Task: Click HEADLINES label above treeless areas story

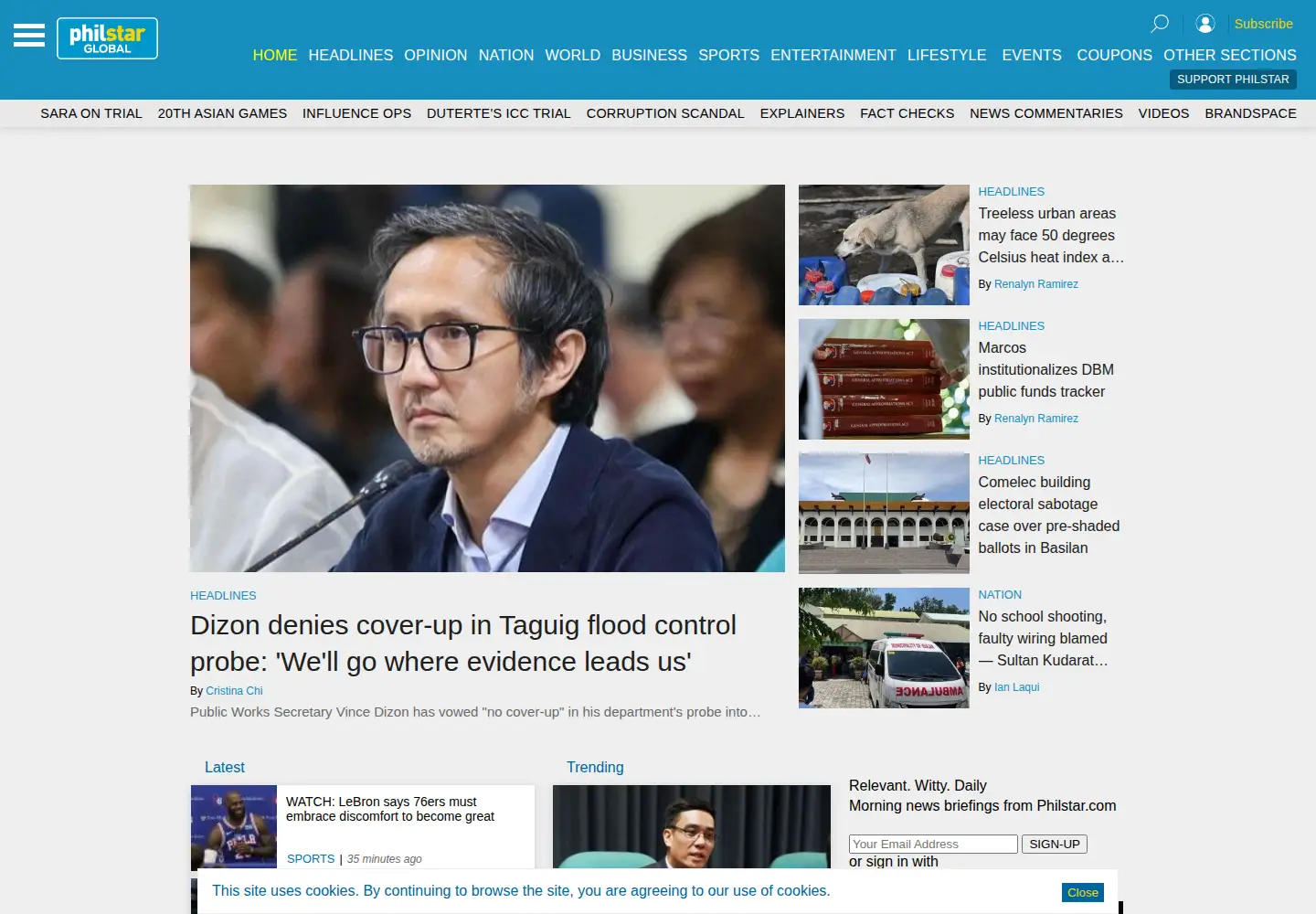Action: coord(1011,192)
